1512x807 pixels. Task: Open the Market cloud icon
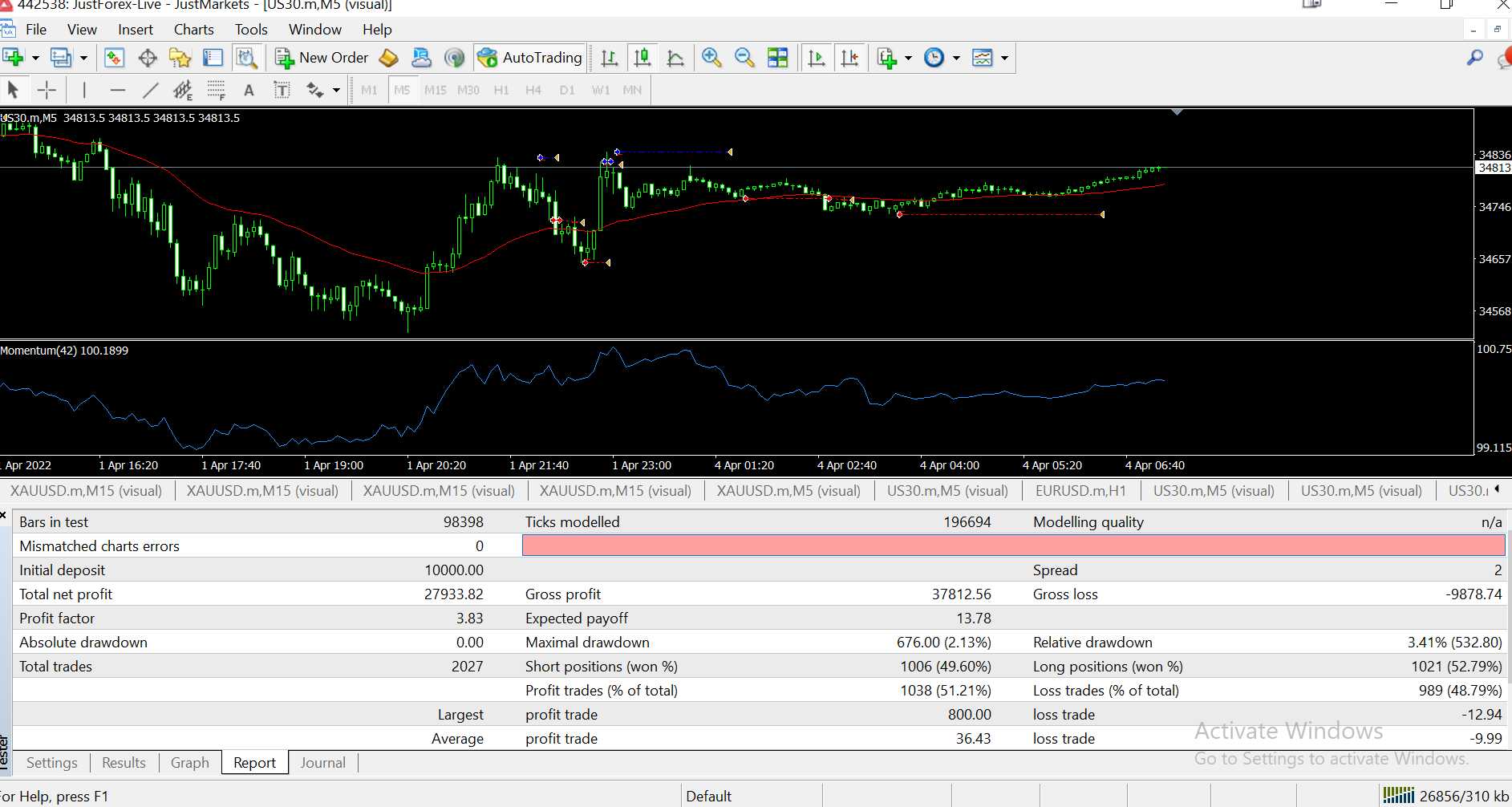421,58
